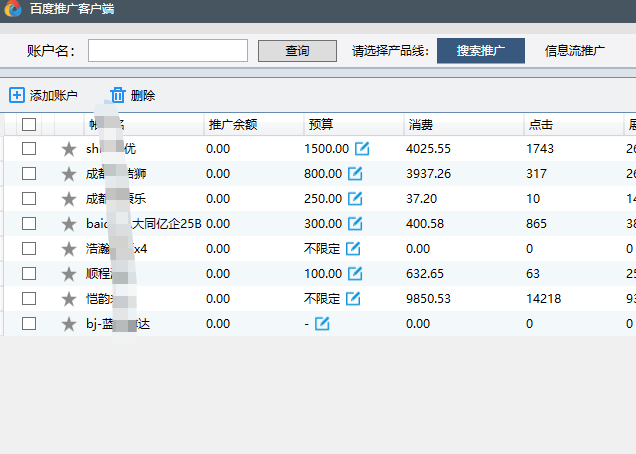Check the box for the 37.20 消费 row
This screenshot has height=454, width=636.
coord(29,198)
